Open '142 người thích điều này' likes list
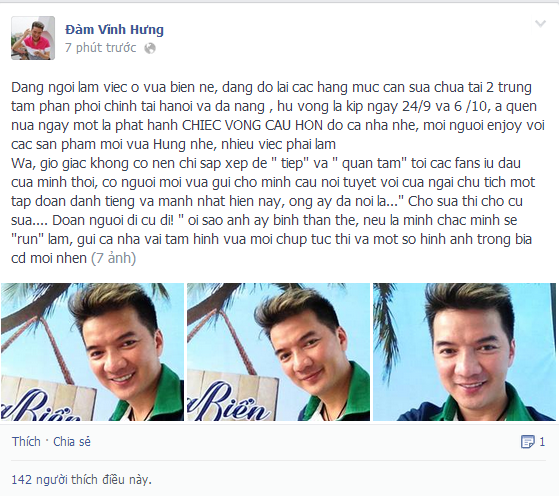The image size is (559, 497). 81,480
